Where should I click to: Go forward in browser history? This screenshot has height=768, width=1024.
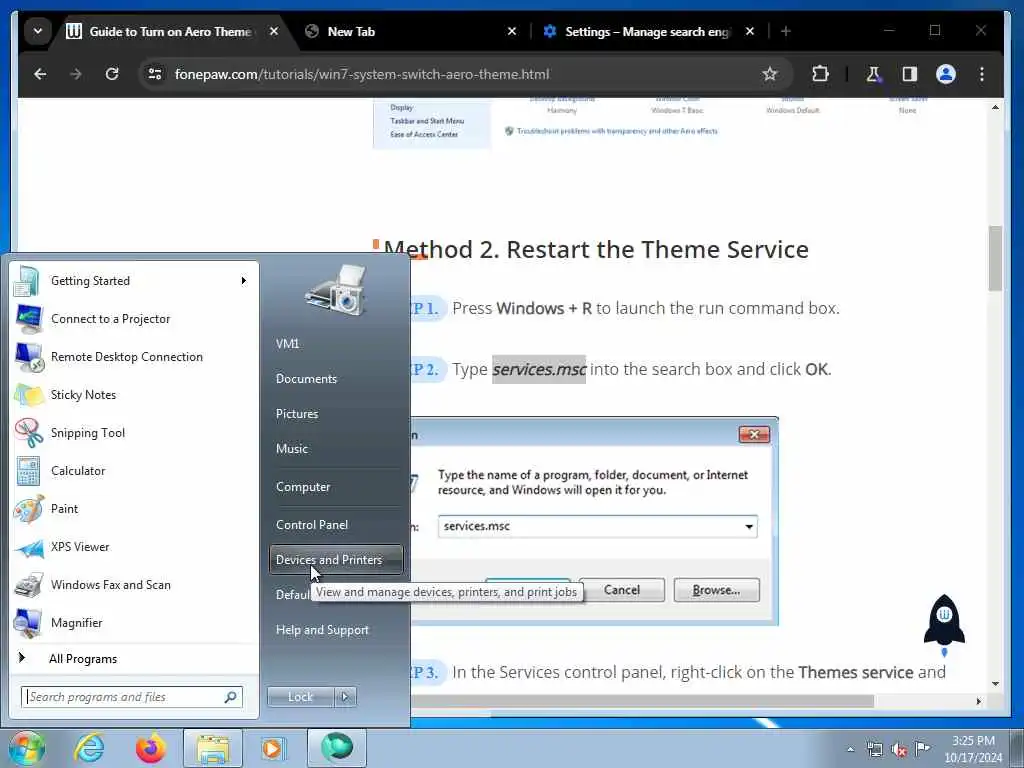pyautogui.click(x=76, y=74)
